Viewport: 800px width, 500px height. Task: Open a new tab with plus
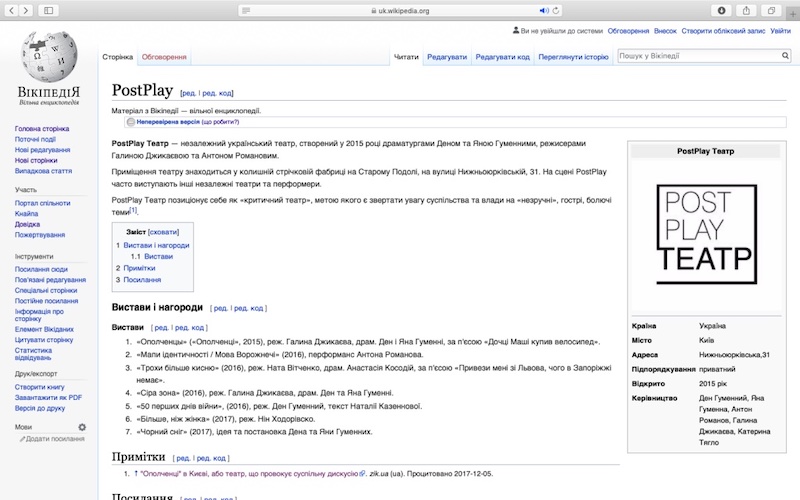793,14
